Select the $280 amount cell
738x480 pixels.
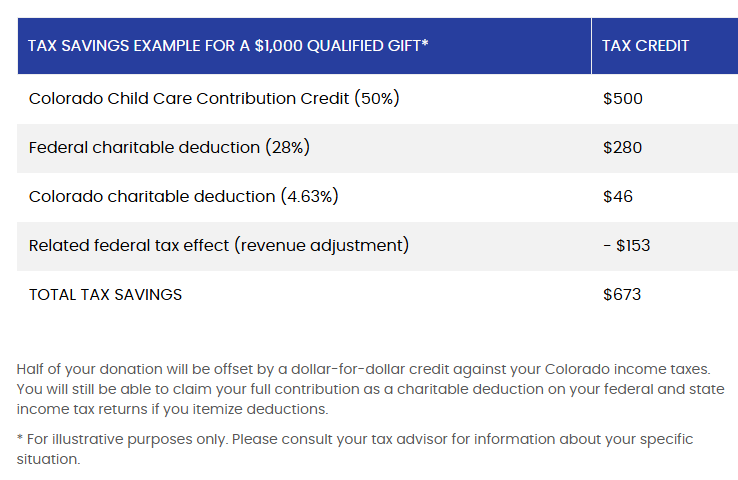622,147
